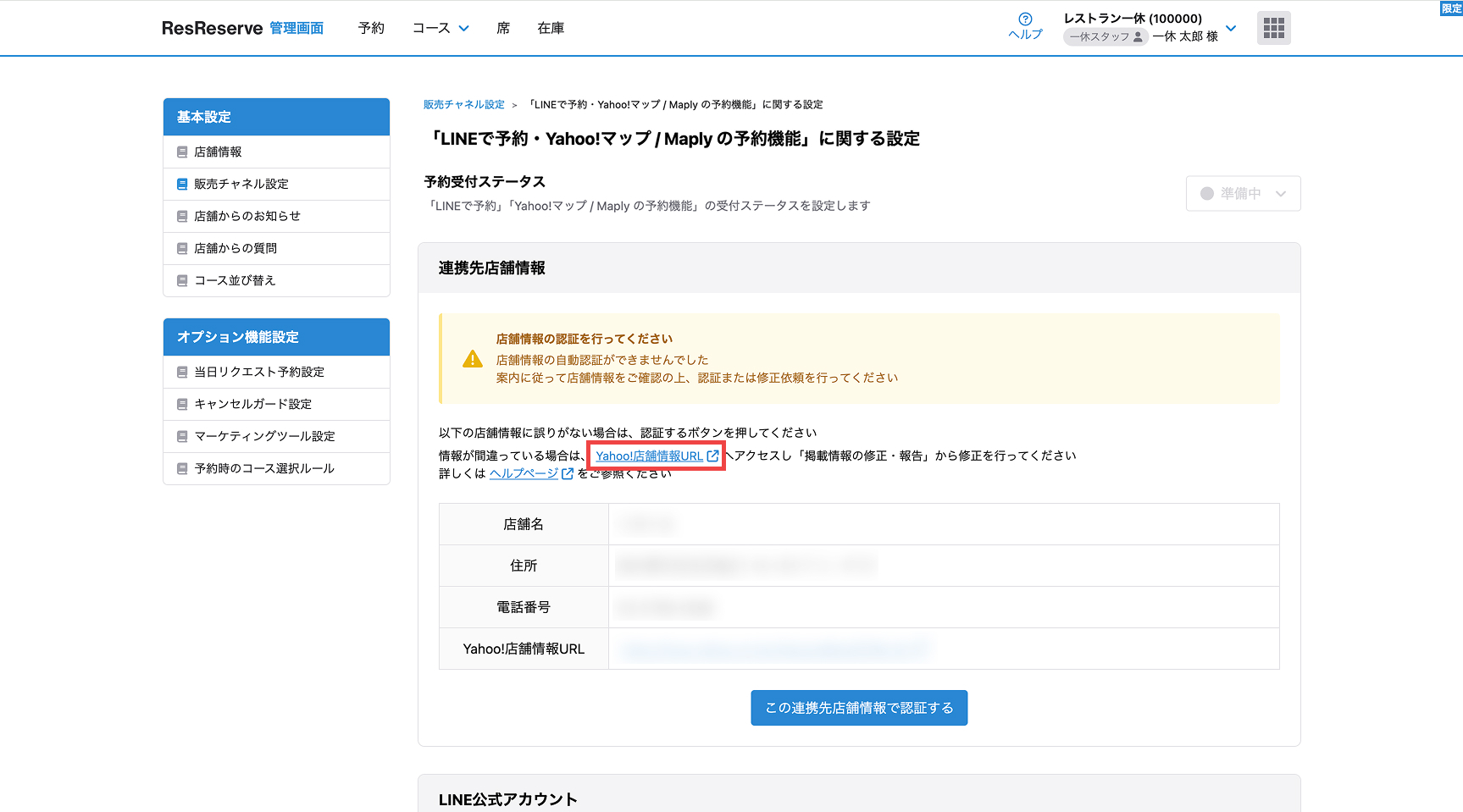Open 店舗からの質問 settings

pos(276,248)
